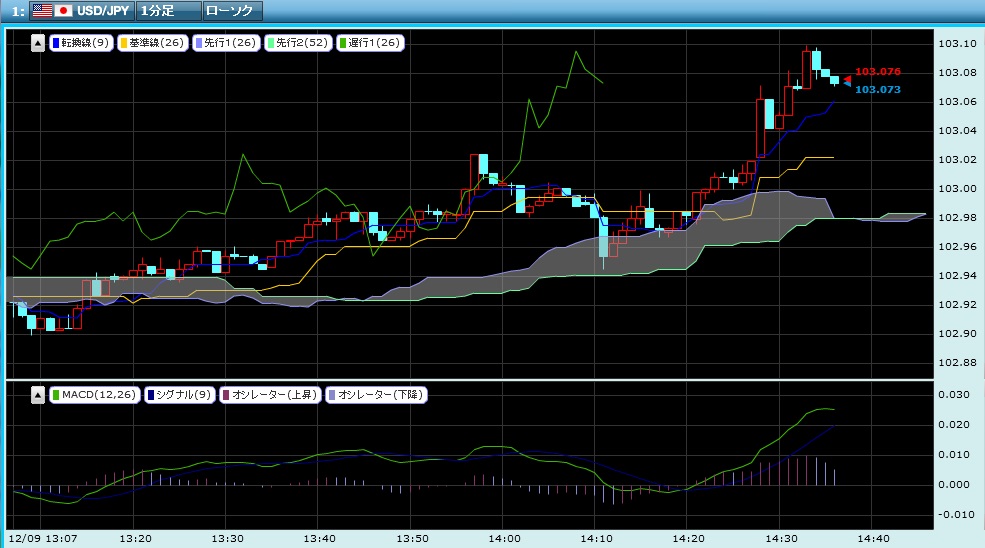
Task: Click the 14:30 time axis label
Action: point(781,539)
